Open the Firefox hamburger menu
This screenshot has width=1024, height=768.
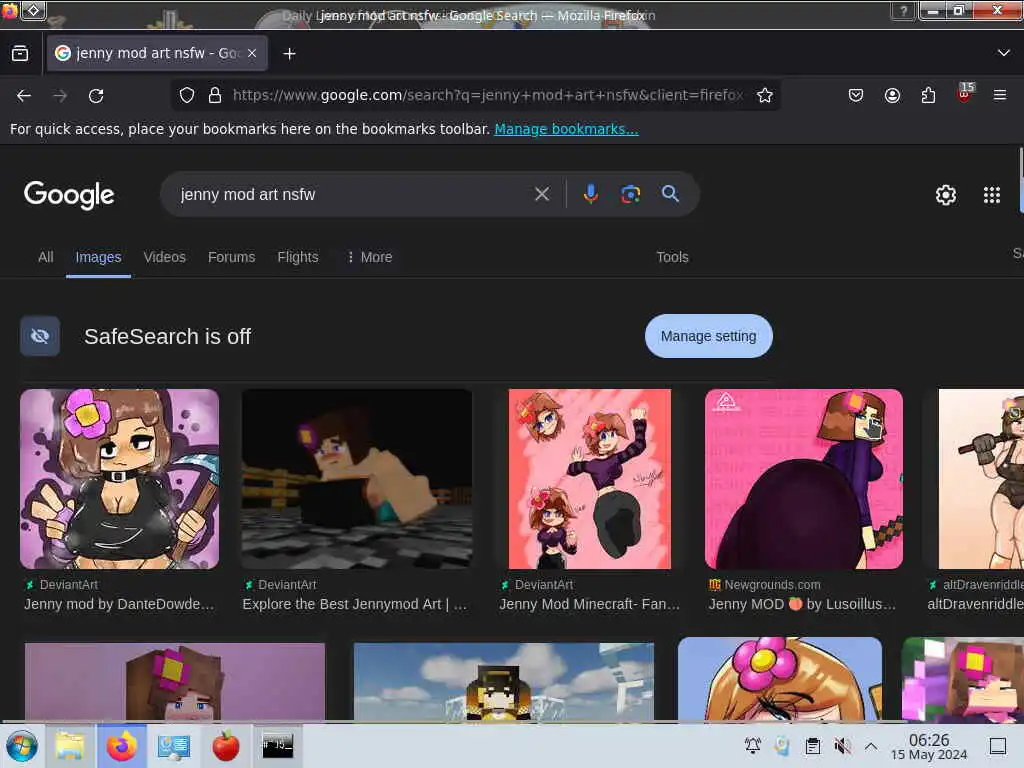(1000, 95)
